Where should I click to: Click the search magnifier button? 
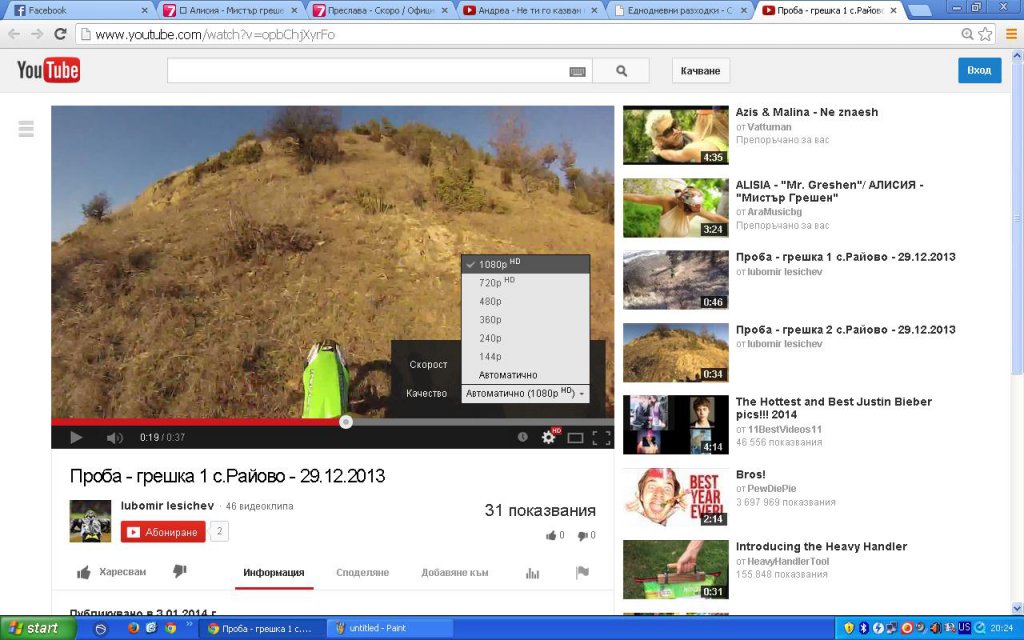pos(621,71)
